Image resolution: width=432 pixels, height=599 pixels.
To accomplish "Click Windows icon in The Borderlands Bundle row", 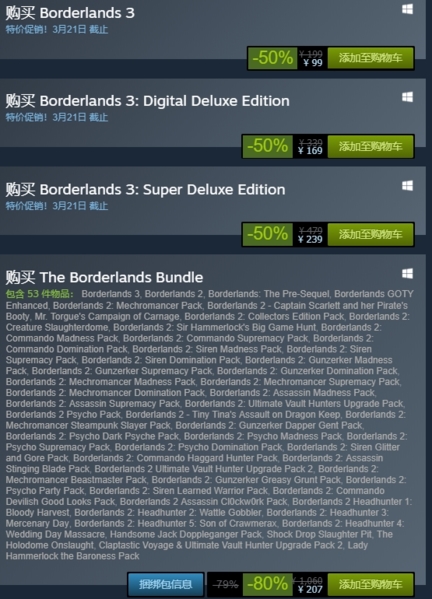I will (x=407, y=274).
